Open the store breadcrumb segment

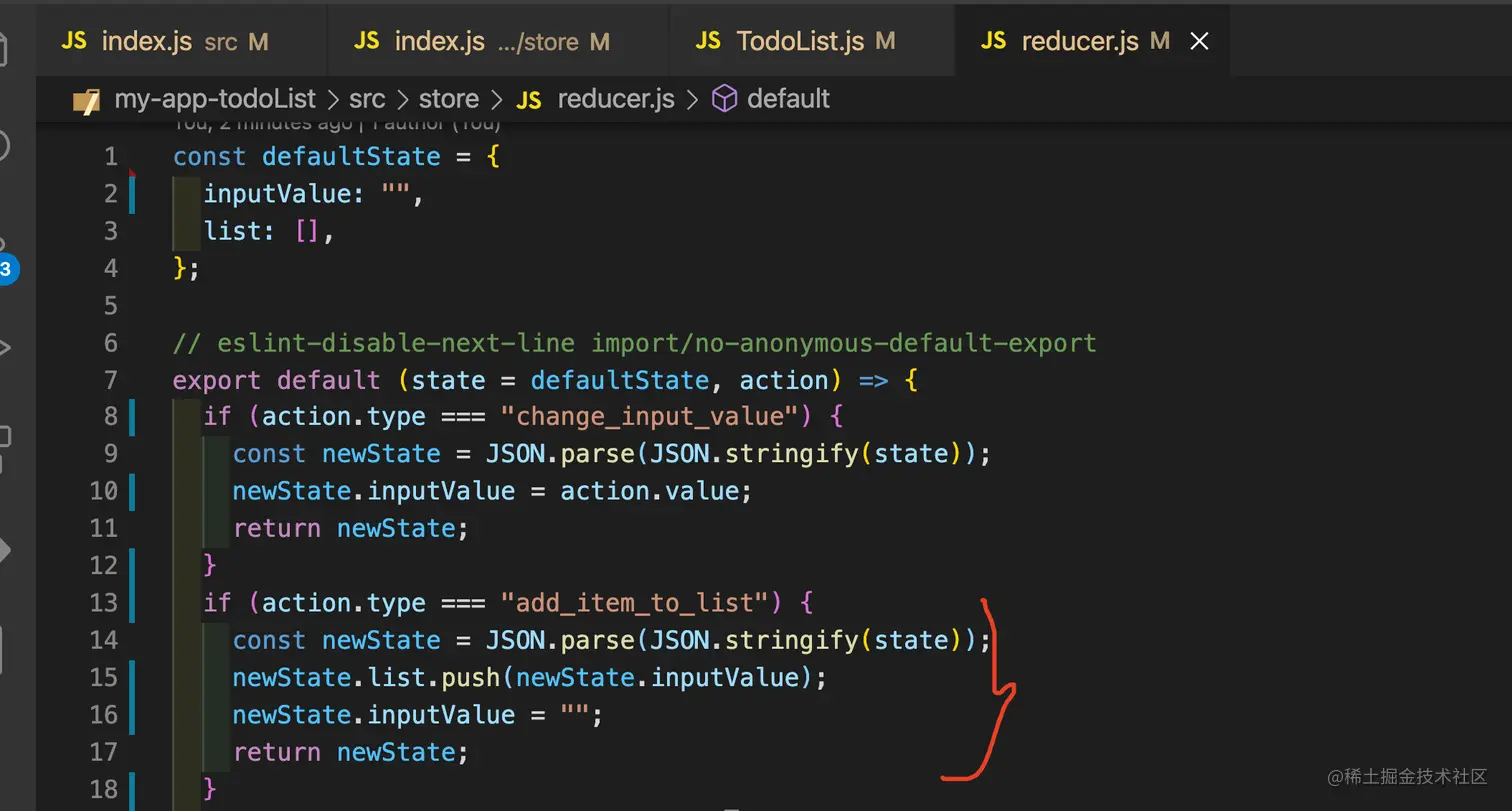pos(449,99)
